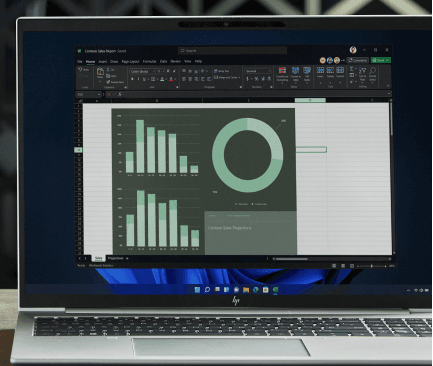Switch to the Projections sheet tab
Viewport: 433px width, 366px height.
pos(115,258)
